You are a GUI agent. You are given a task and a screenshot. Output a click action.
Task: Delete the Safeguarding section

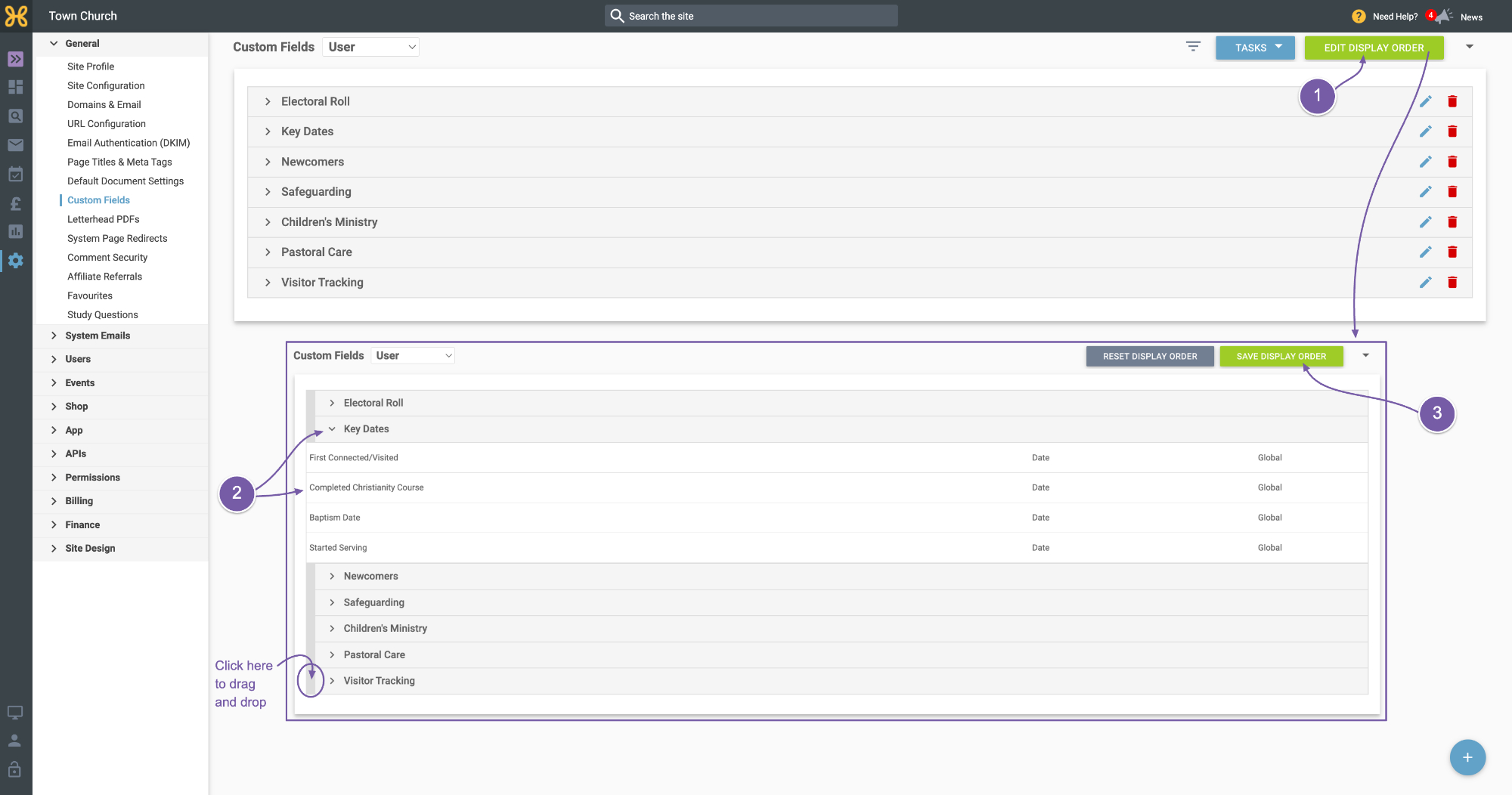click(x=1452, y=192)
